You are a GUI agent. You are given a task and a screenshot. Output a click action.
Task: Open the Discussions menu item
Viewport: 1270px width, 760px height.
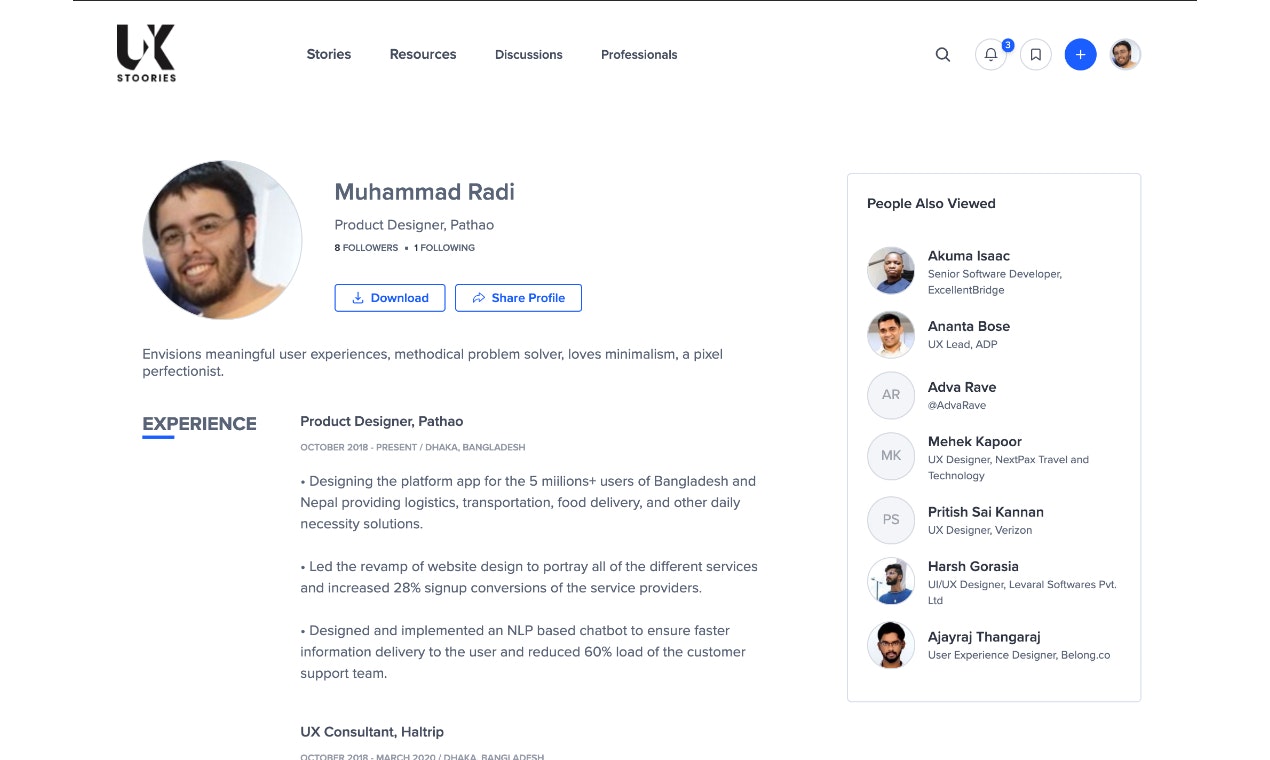(528, 55)
